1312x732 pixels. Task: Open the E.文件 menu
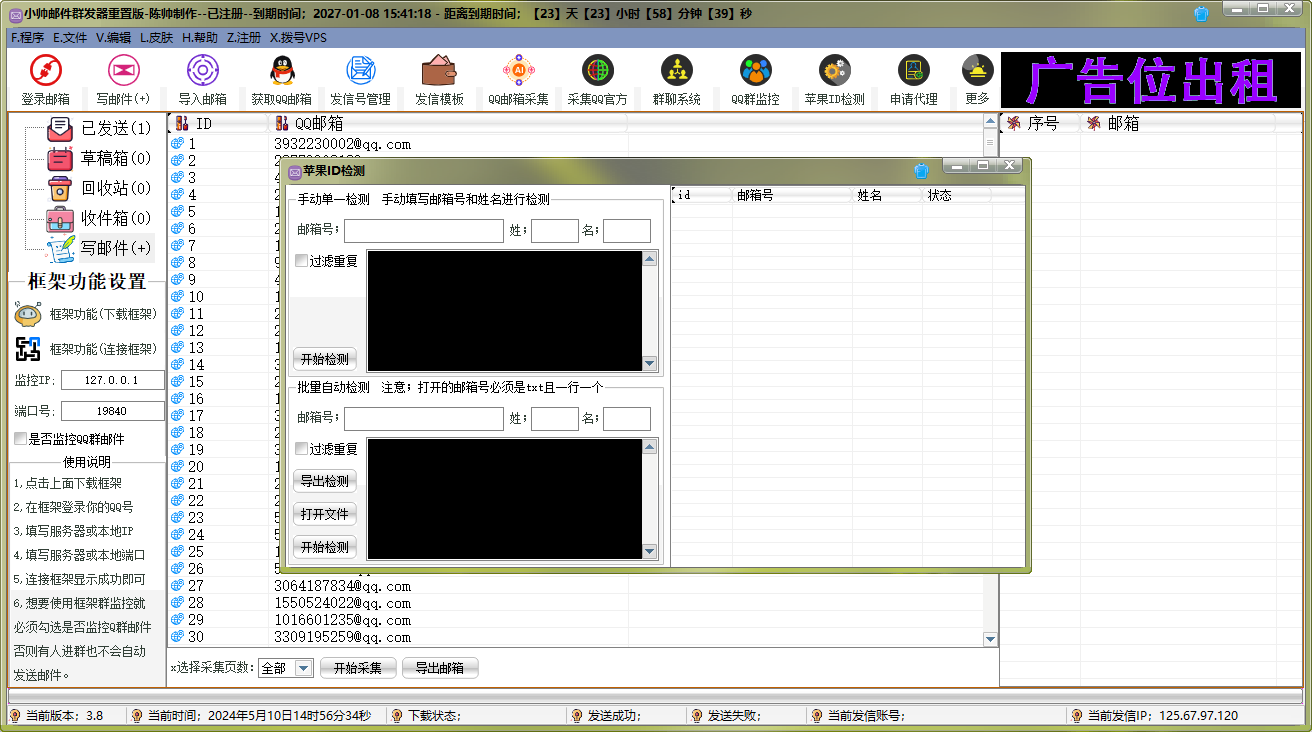[70, 38]
